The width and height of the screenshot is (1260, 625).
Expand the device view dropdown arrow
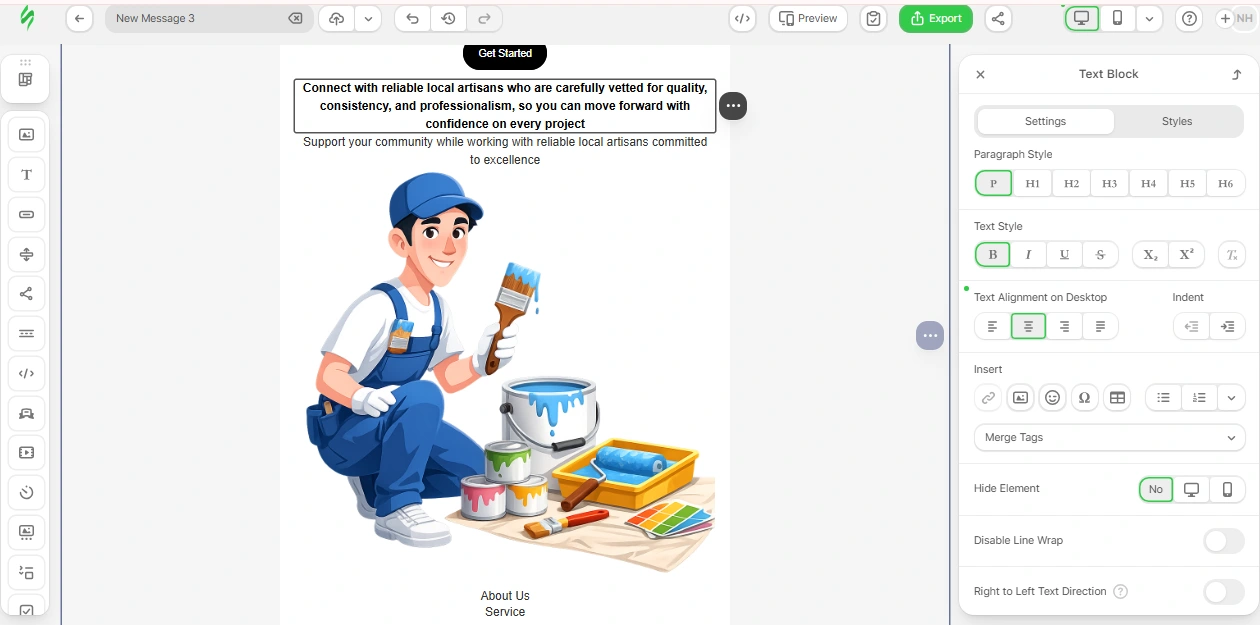[1149, 18]
